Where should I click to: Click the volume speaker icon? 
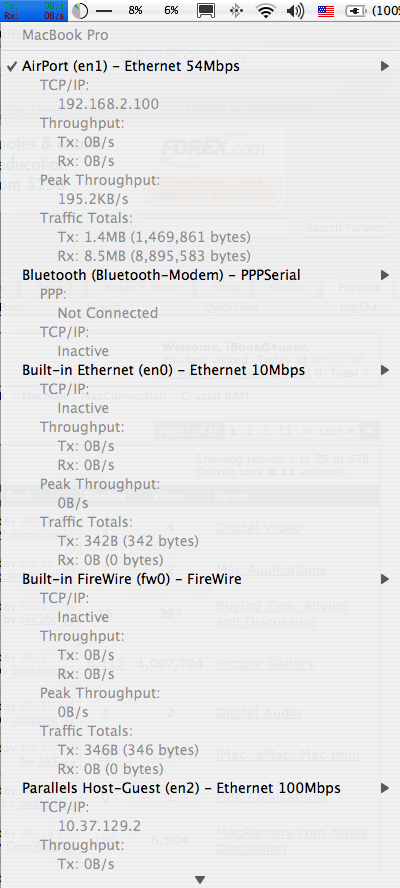[x=296, y=10]
